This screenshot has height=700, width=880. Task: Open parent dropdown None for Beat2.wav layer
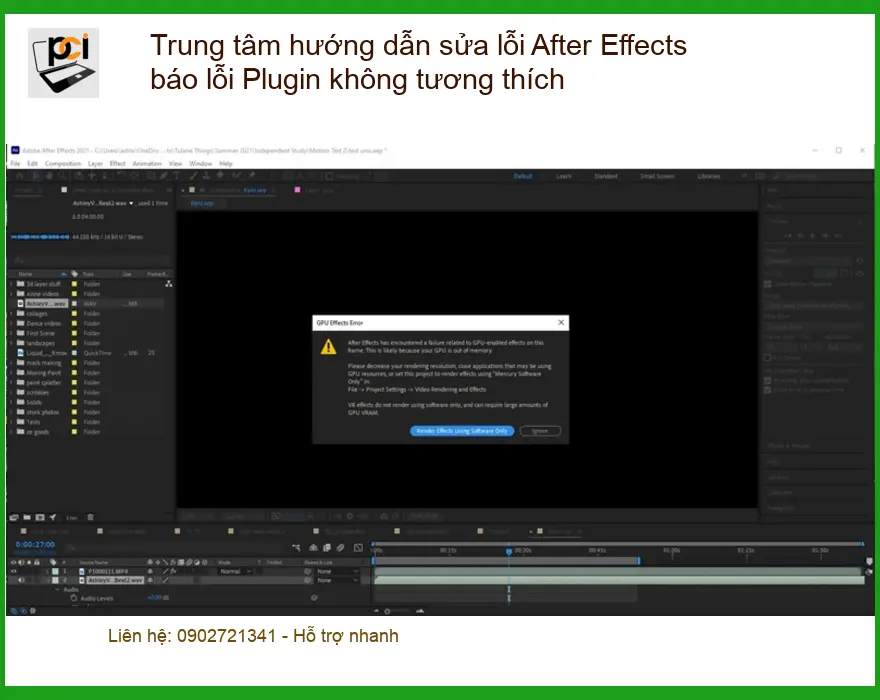coord(338,580)
